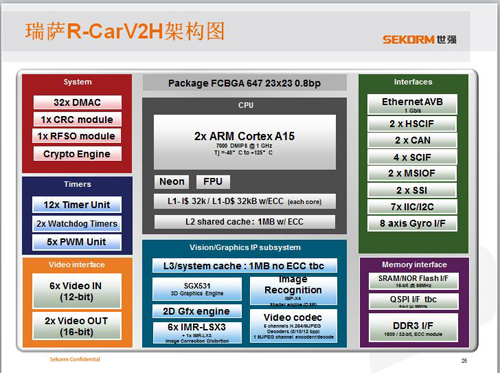Click the 12x Timer Unit block
Viewport: 500px width, 373px height.
(77, 205)
